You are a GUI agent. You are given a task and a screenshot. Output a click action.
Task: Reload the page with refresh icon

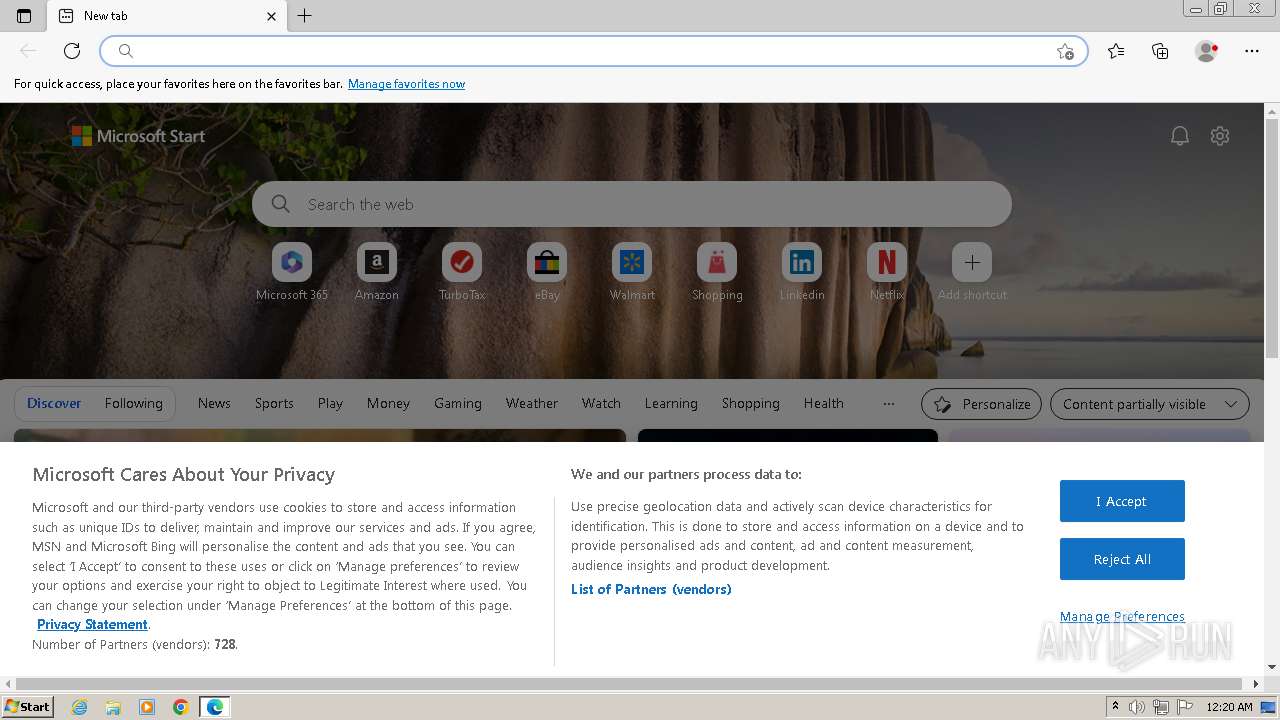click(72, 51)
